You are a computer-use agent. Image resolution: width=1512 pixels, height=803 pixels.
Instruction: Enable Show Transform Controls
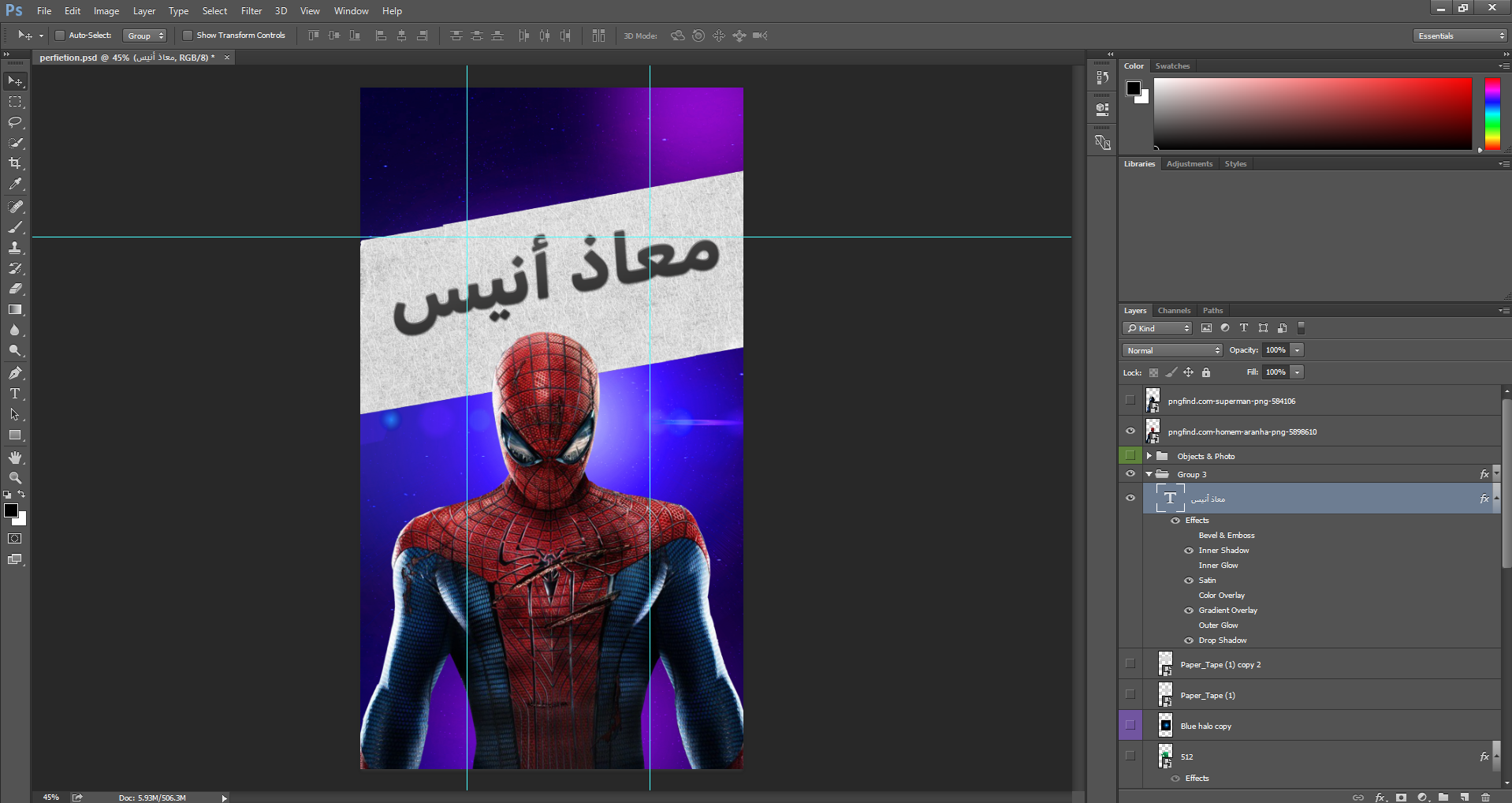coord(188,35)
